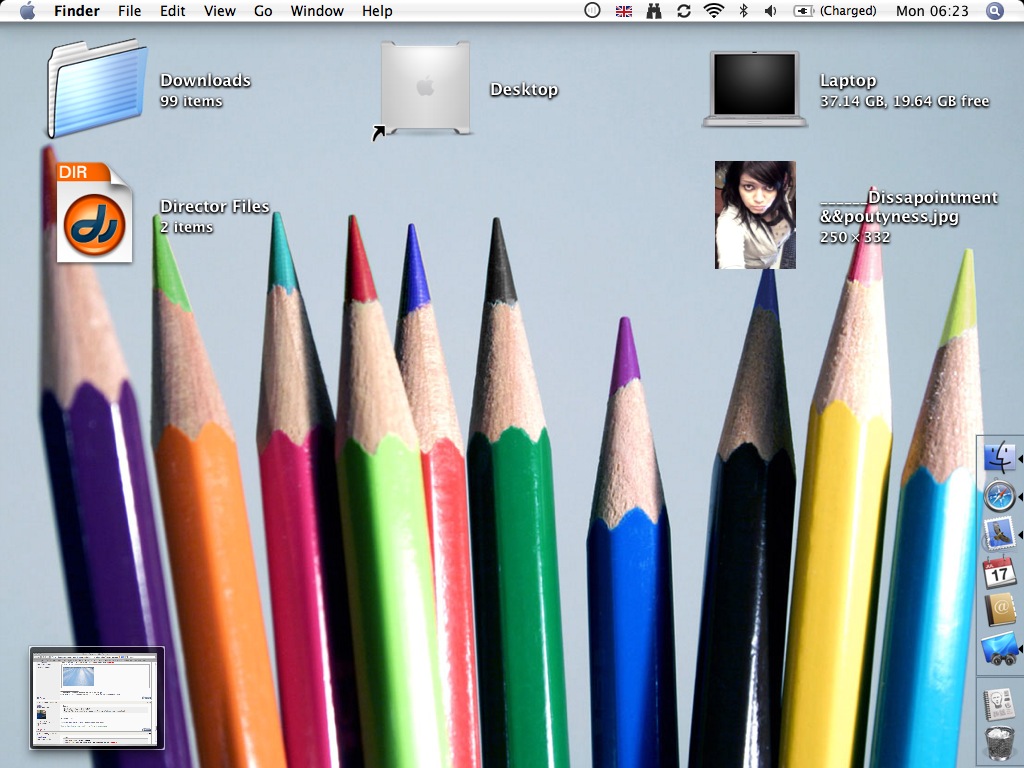Open Mail from the Dock

point(999,534)
